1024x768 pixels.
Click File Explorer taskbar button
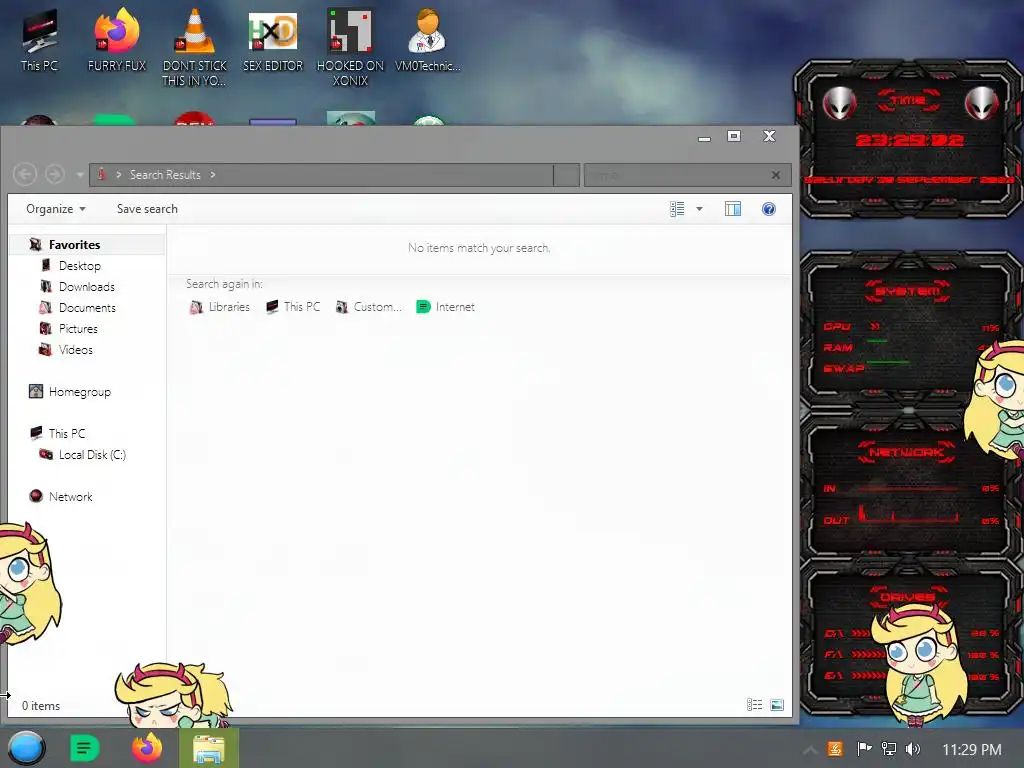[209, 748]
